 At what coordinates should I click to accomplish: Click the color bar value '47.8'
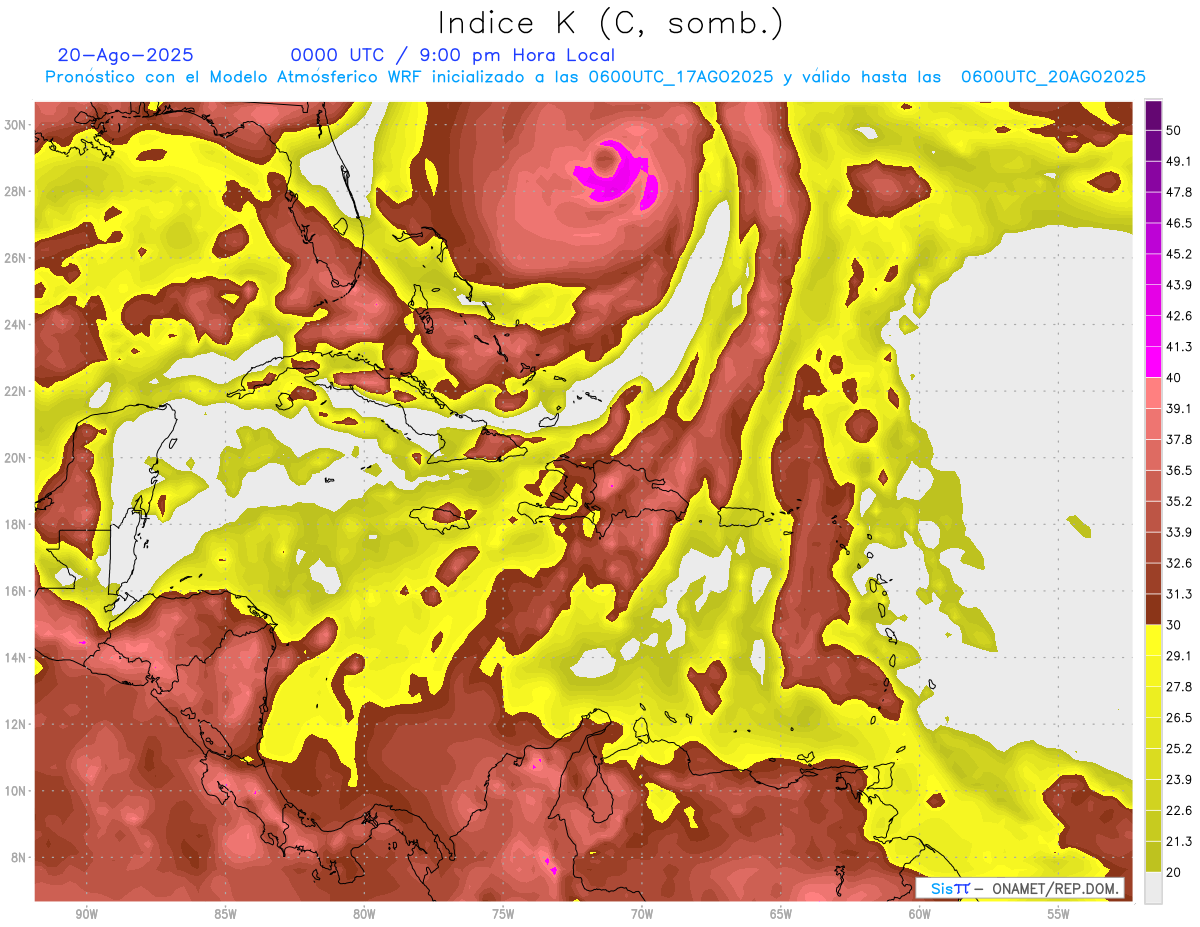pyautogui.click(x=1178, y=192)
